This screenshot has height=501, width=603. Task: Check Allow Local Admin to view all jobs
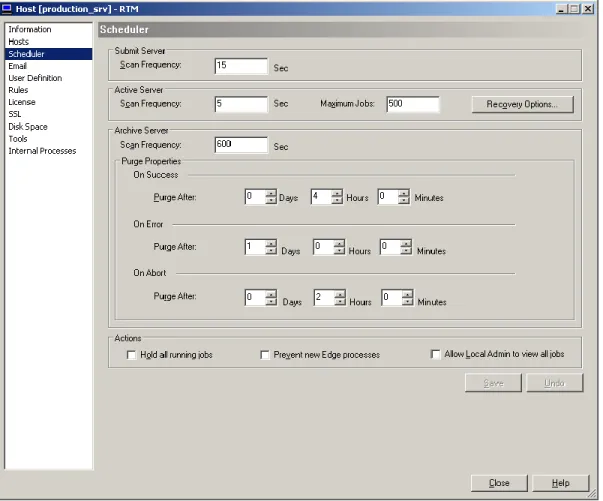[x=435, y=354]
